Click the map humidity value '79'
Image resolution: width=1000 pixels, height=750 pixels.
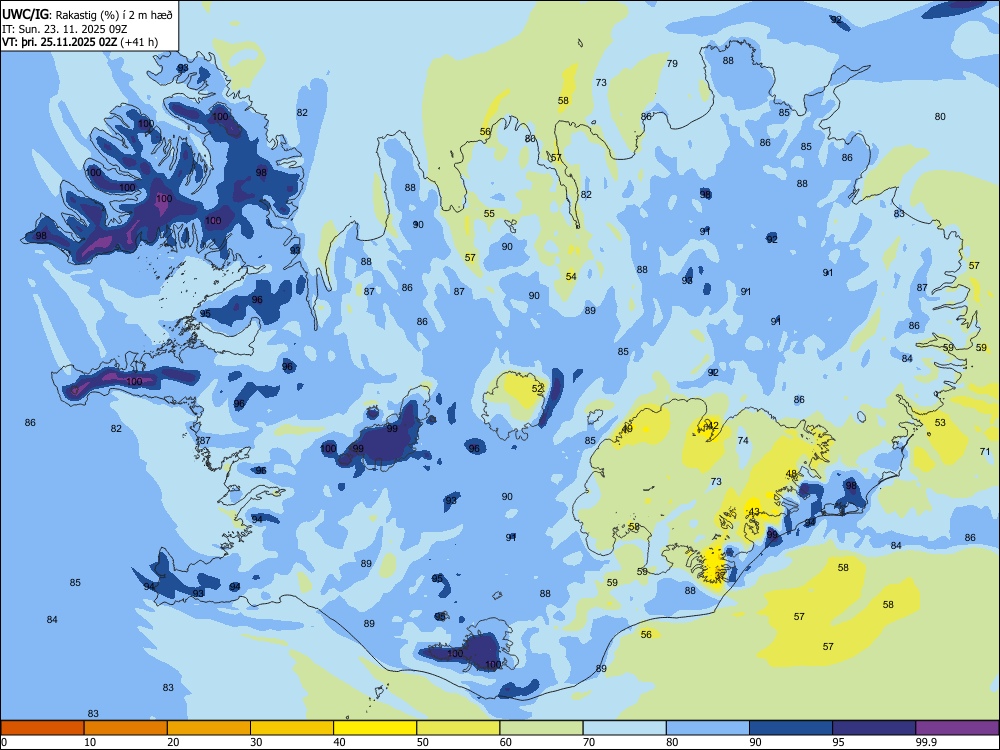[x=672, y=63]
